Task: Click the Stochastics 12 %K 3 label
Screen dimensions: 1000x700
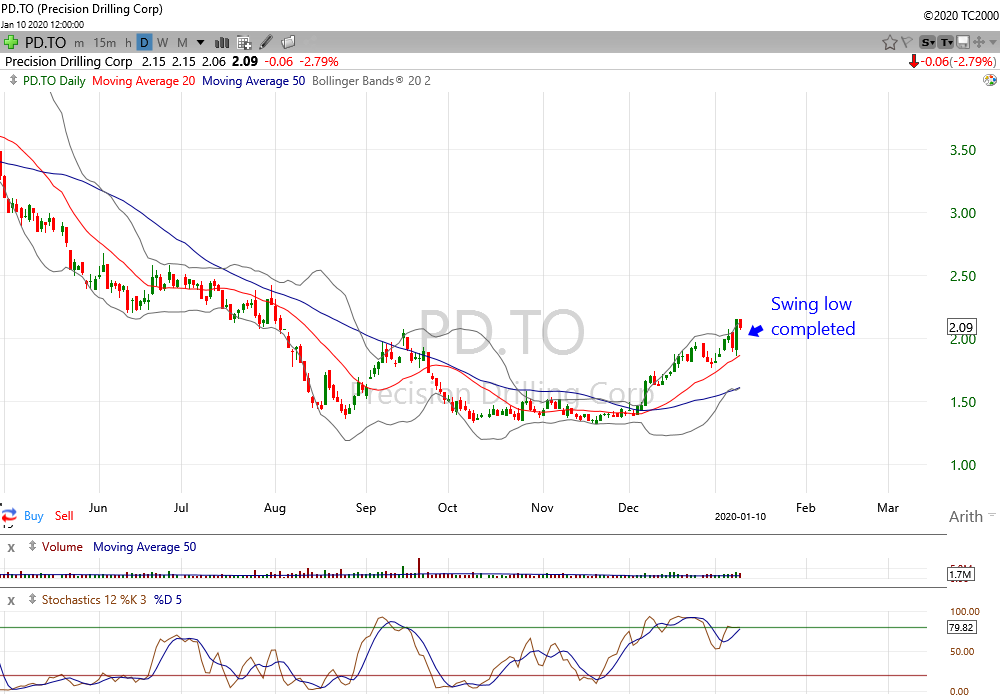Action: (94, 600)
